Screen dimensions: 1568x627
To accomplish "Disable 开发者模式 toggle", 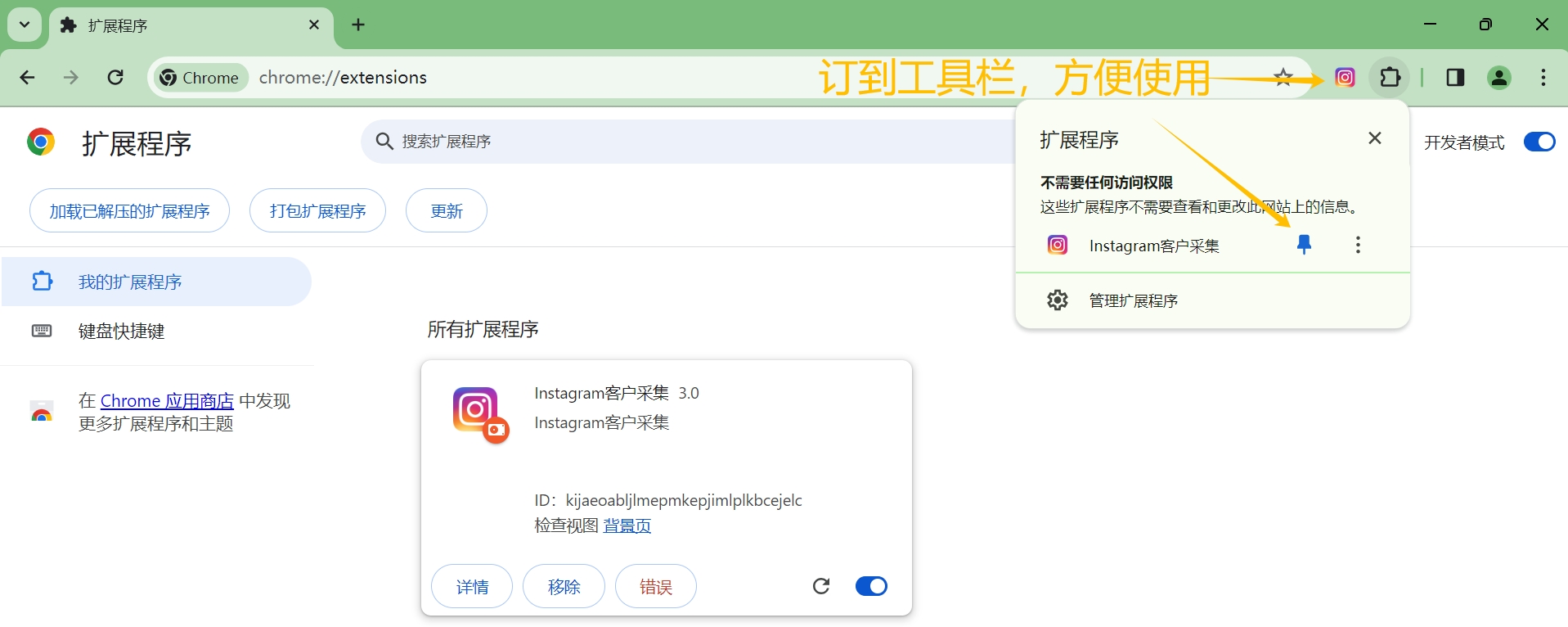I will [x=1539, y=142].
